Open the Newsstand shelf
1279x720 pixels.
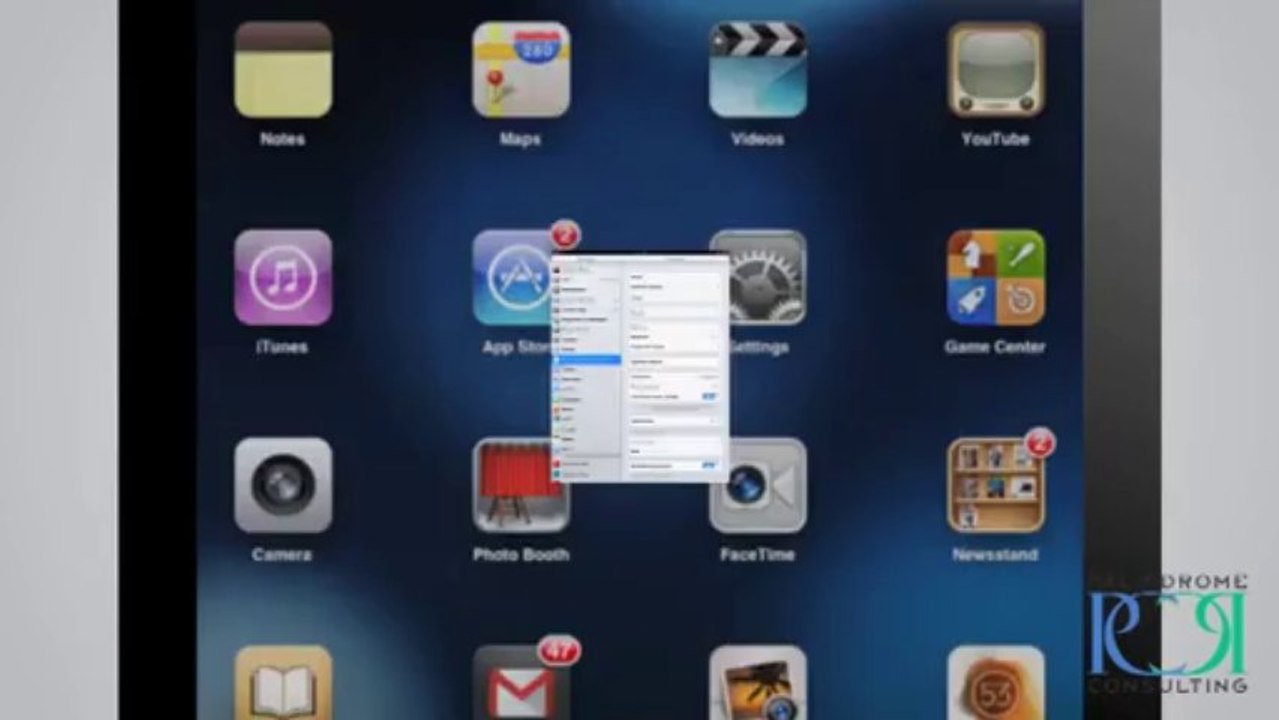coord(996,485)
